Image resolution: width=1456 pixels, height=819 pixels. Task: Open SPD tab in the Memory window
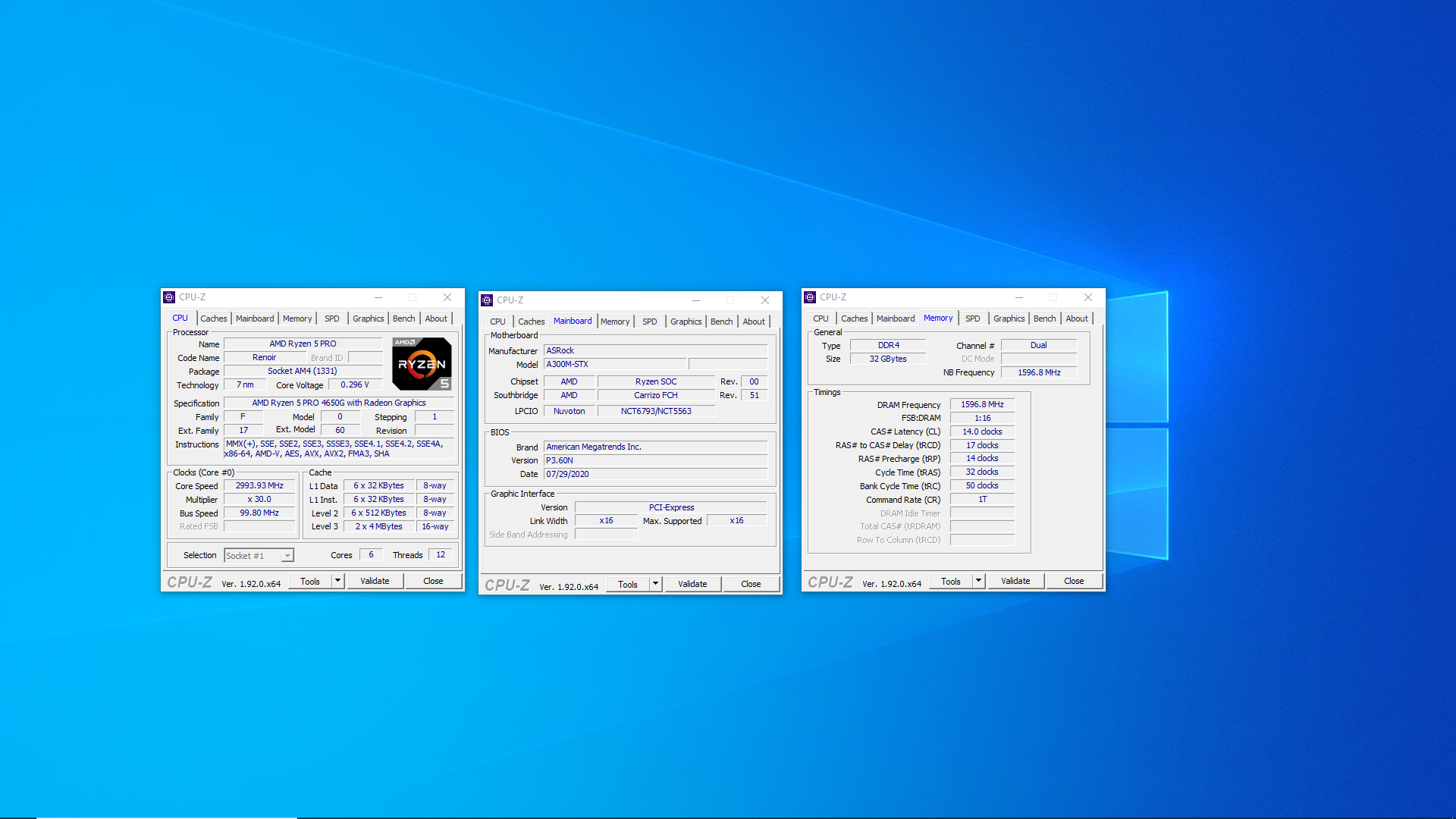(x=972, y=318)
